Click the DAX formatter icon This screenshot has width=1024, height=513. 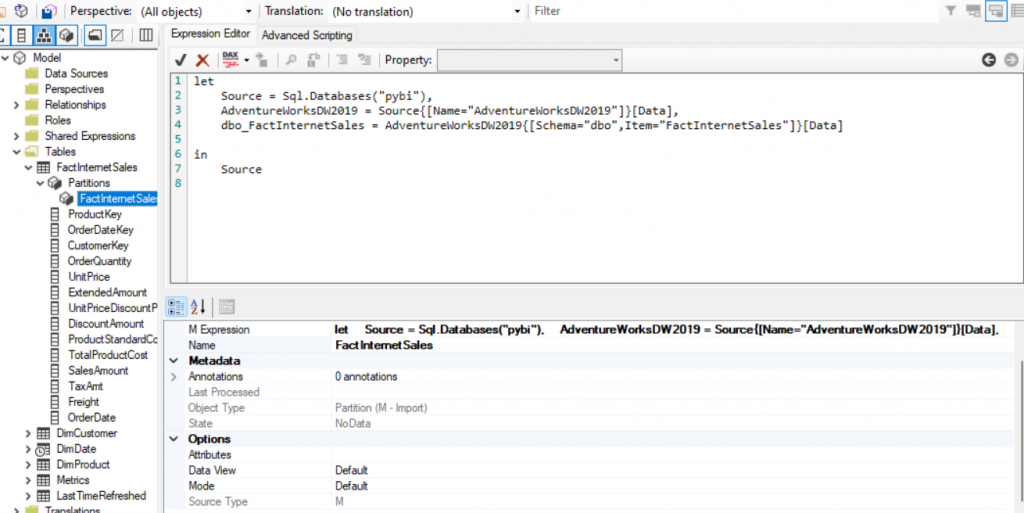230,60
